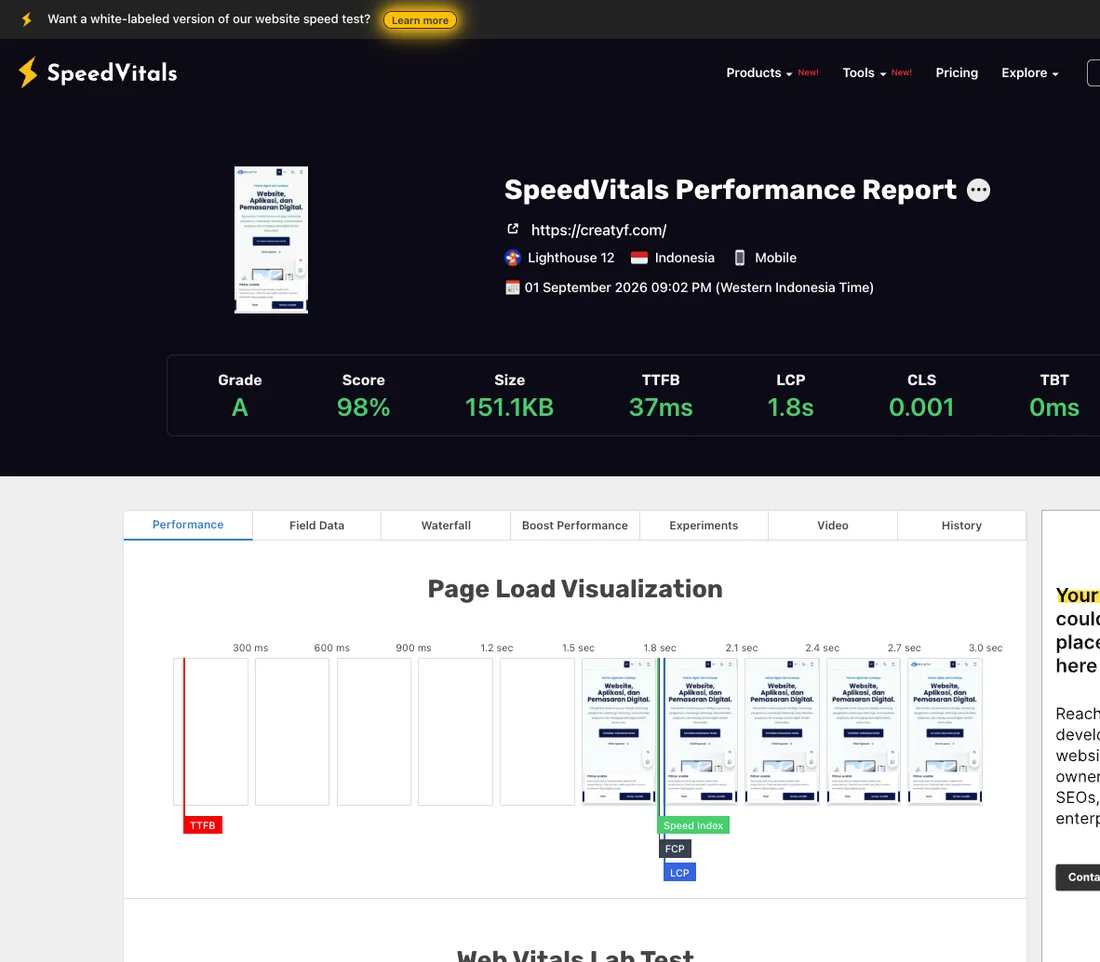Screen dimensions: 1100x962
Task: Click the SpeedVitals Performance Report title
Action: pos(730,190)
